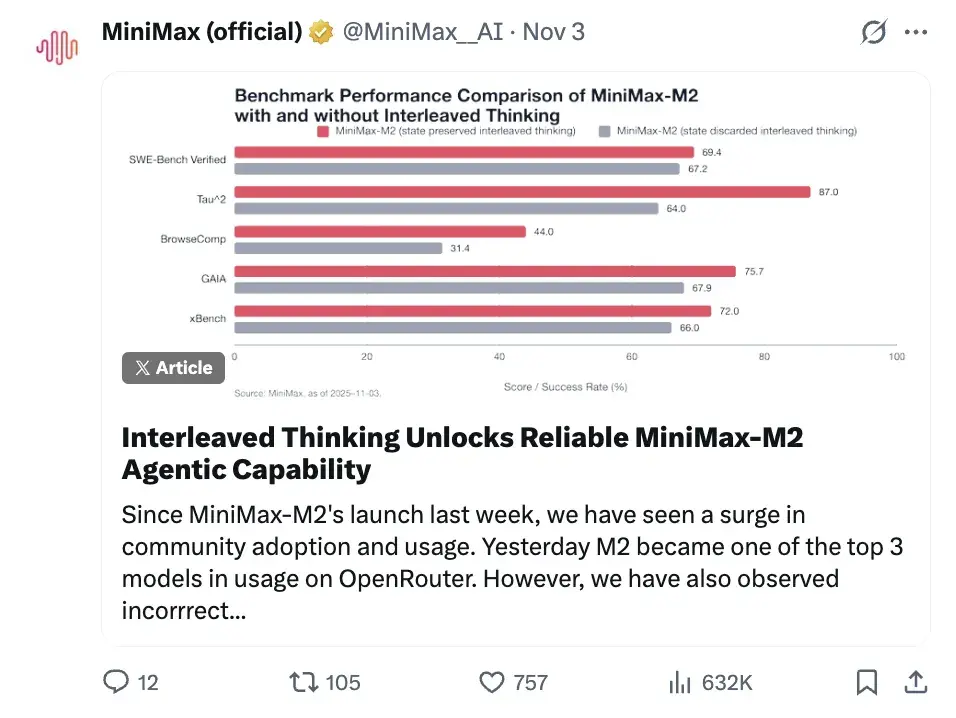Bookmark this post
Image resolution: width=956 pixels, height=718 pixels.
coord(868,682)
